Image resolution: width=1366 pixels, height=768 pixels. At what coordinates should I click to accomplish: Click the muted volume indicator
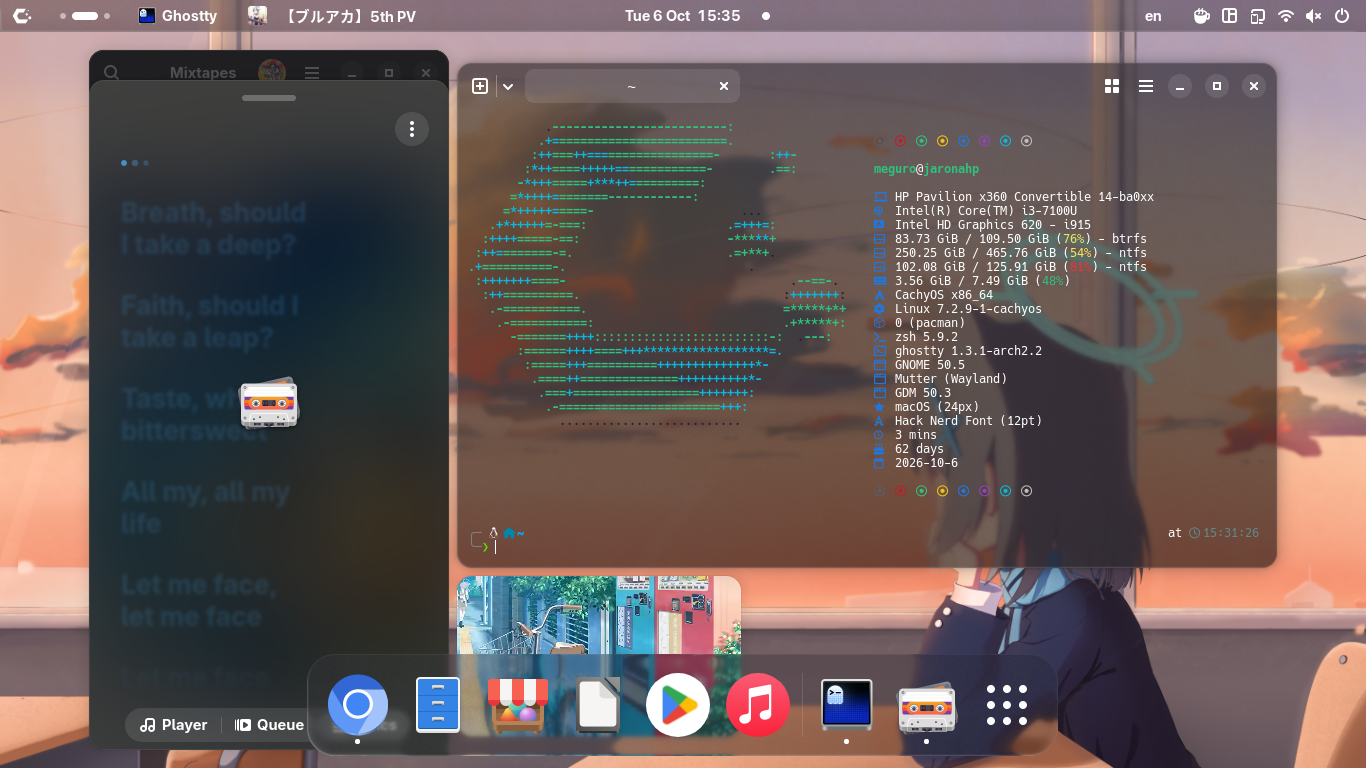1314,16
